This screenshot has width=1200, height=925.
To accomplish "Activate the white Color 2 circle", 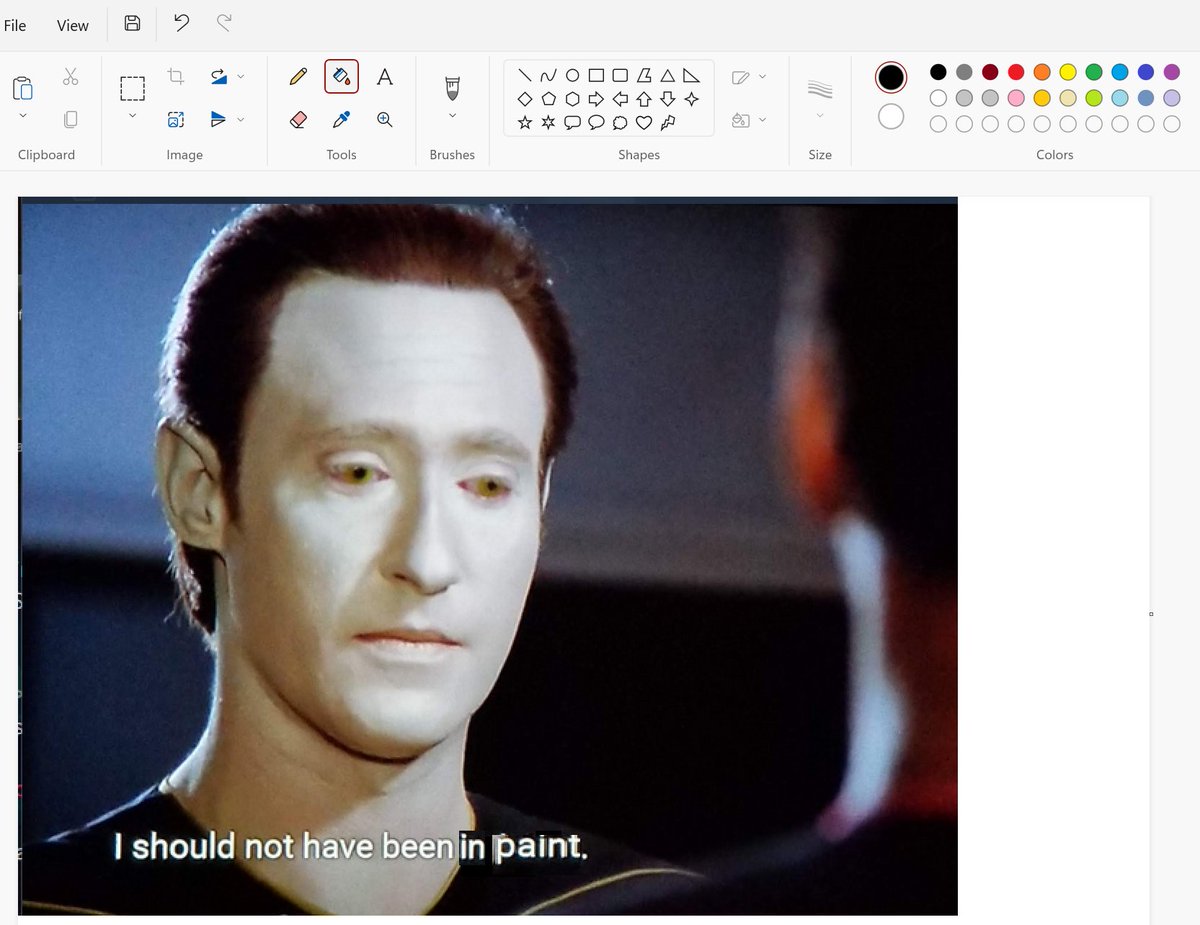I will (x=891, y=117).
